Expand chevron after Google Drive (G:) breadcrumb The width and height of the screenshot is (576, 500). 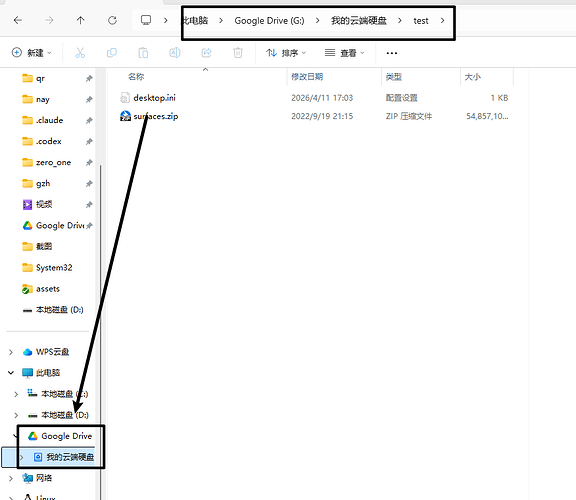coord(318,21)
